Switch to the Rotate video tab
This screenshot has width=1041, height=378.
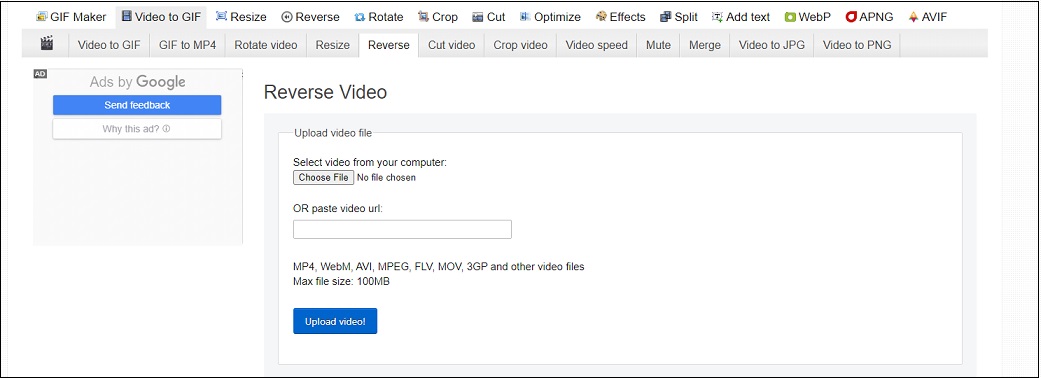coord(266,45)
